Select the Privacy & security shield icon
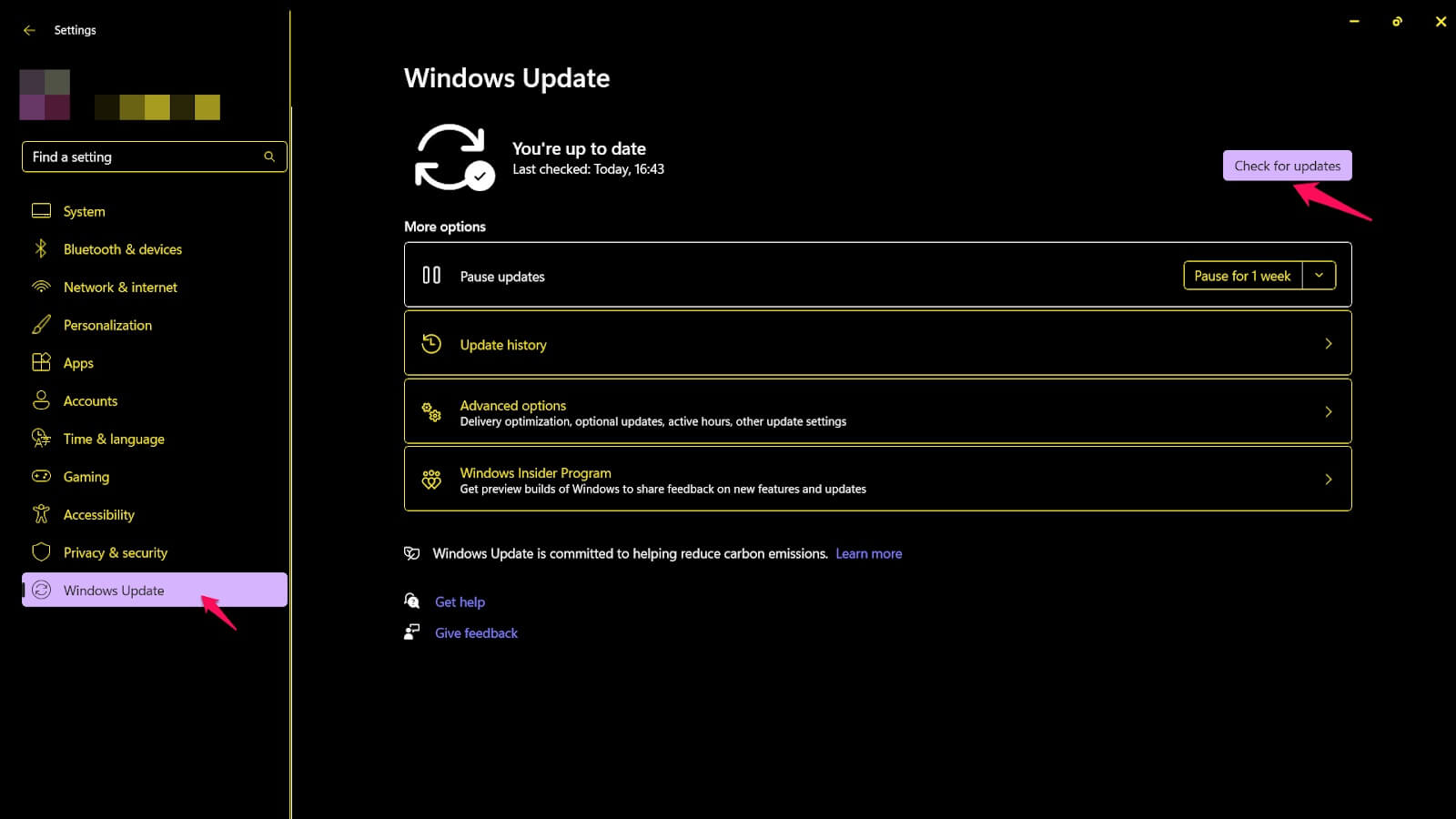 pos(41,552)
